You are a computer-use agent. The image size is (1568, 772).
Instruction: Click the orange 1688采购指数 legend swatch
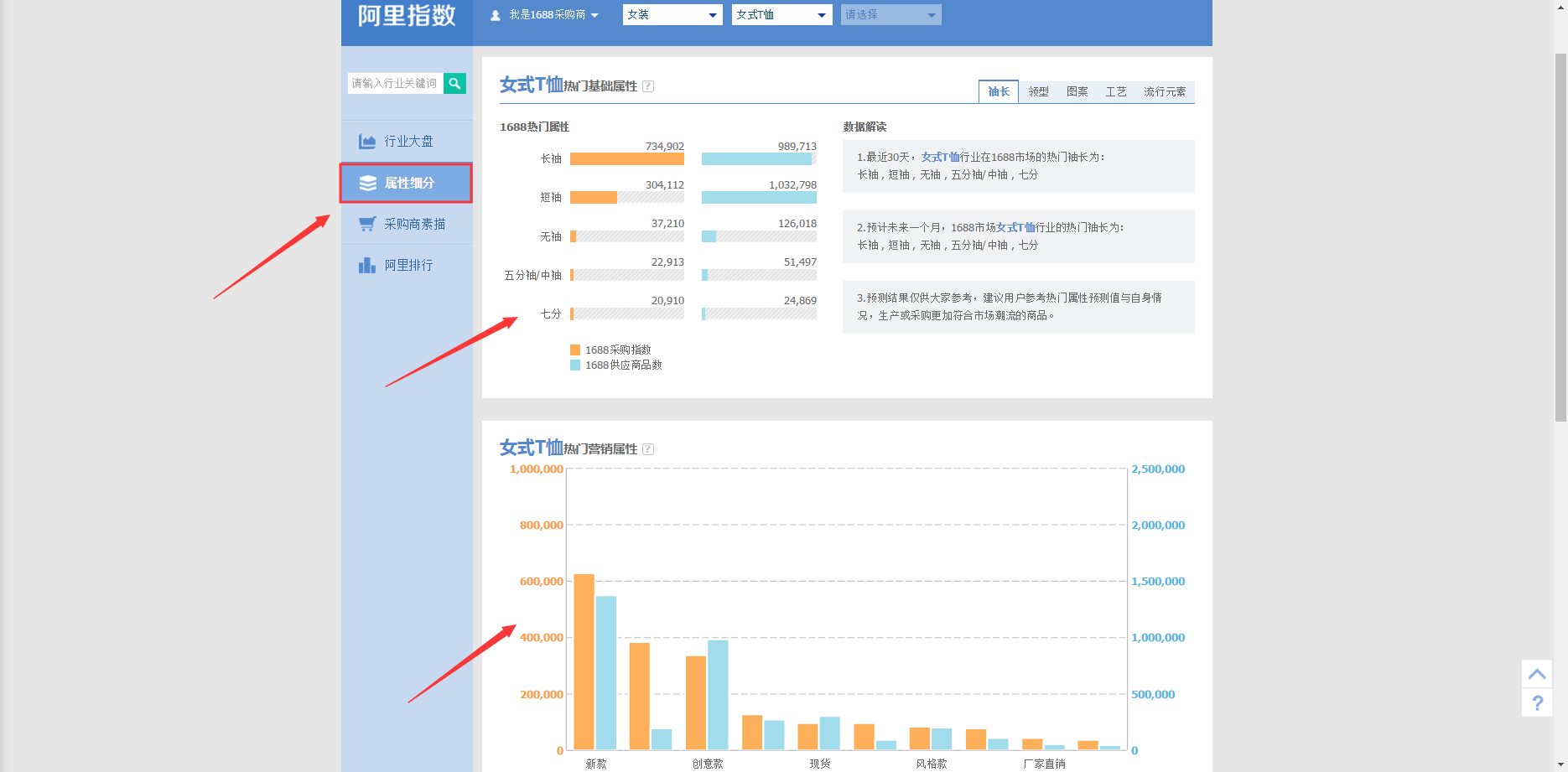pyautogui.click(x=575, y=350)
